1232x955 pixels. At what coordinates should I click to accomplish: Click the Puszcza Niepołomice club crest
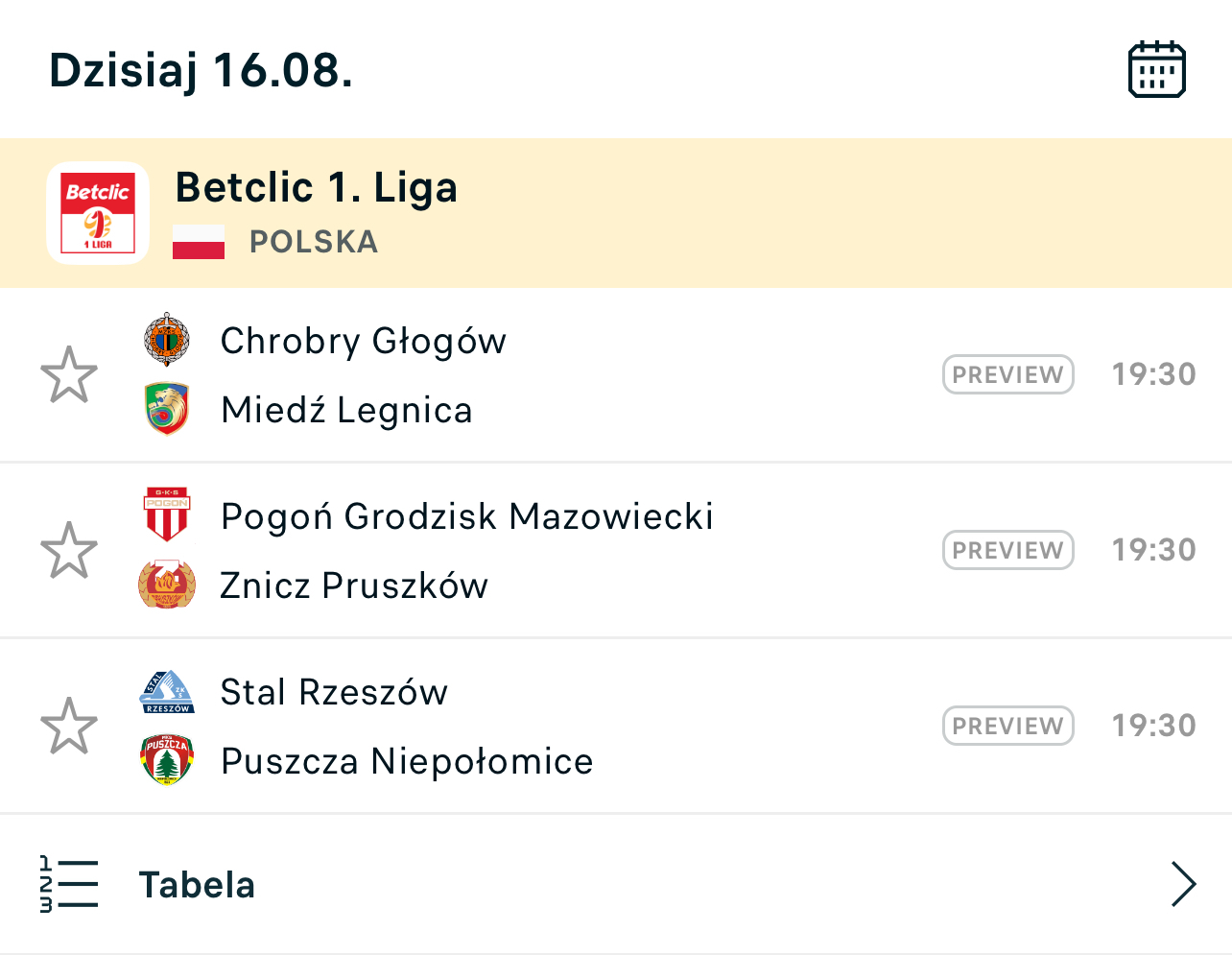(167, 760)
